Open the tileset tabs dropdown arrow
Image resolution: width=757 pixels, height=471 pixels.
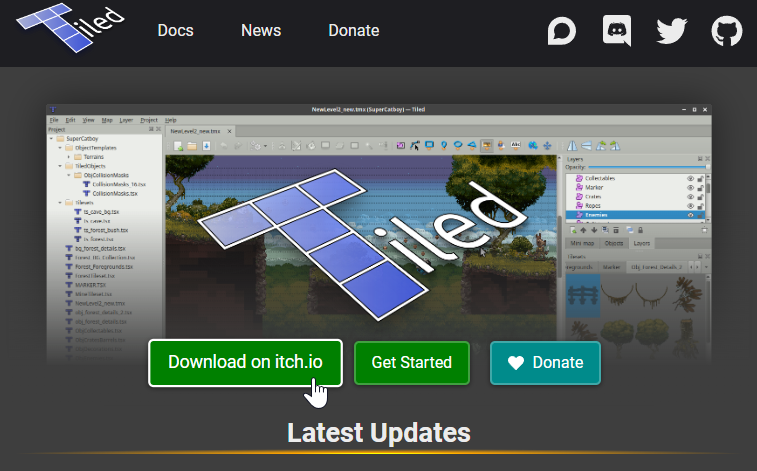(x=706, y=267)
